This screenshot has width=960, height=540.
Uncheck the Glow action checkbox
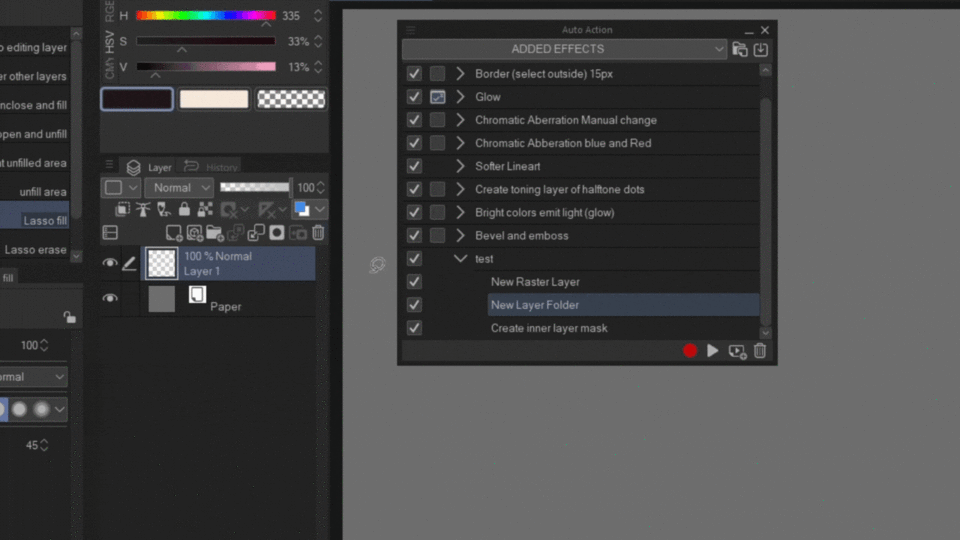click(414, 97)
